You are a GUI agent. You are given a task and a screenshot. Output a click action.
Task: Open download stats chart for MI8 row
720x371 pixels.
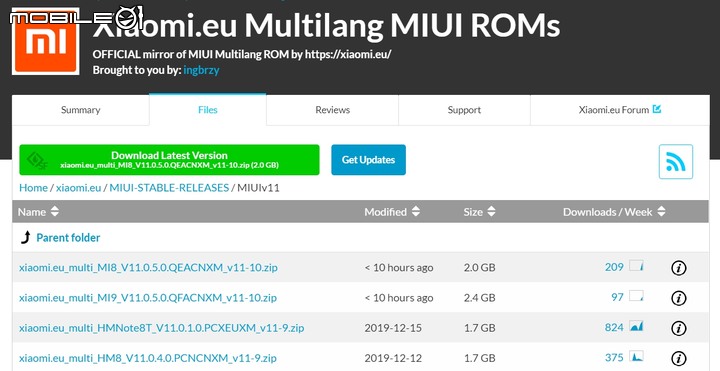[x=636, y=265]
